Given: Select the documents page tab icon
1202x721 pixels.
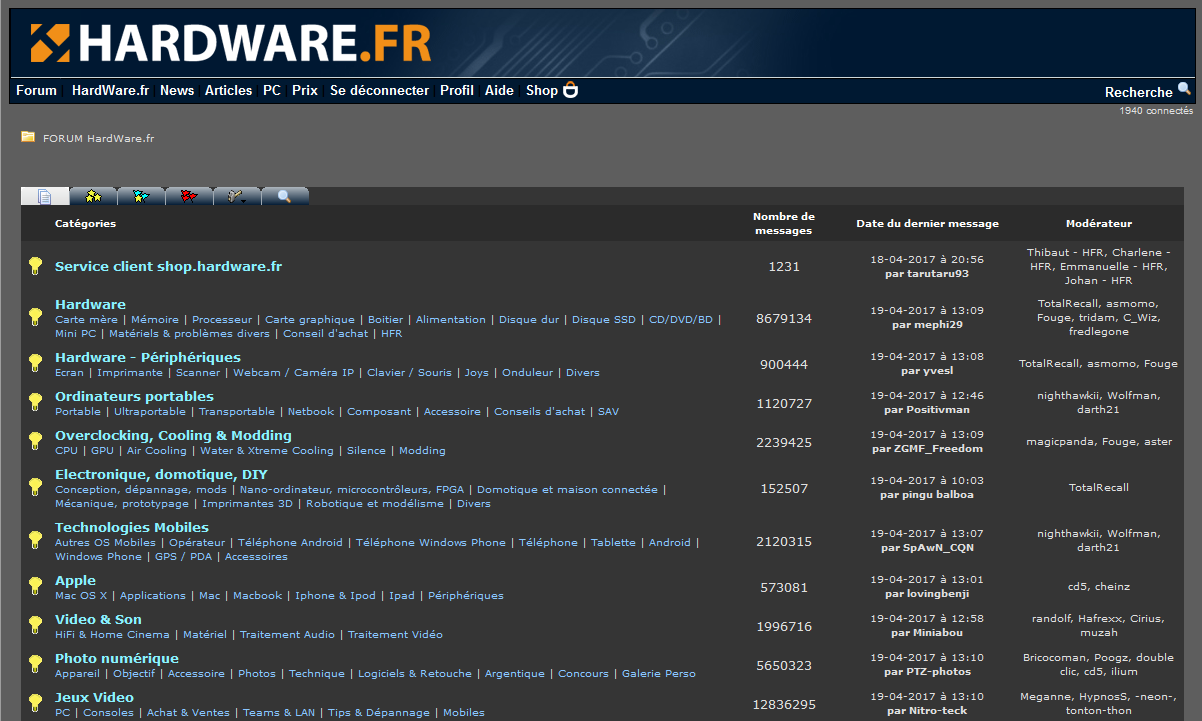Looking at the screenshot, I should 45,196.
